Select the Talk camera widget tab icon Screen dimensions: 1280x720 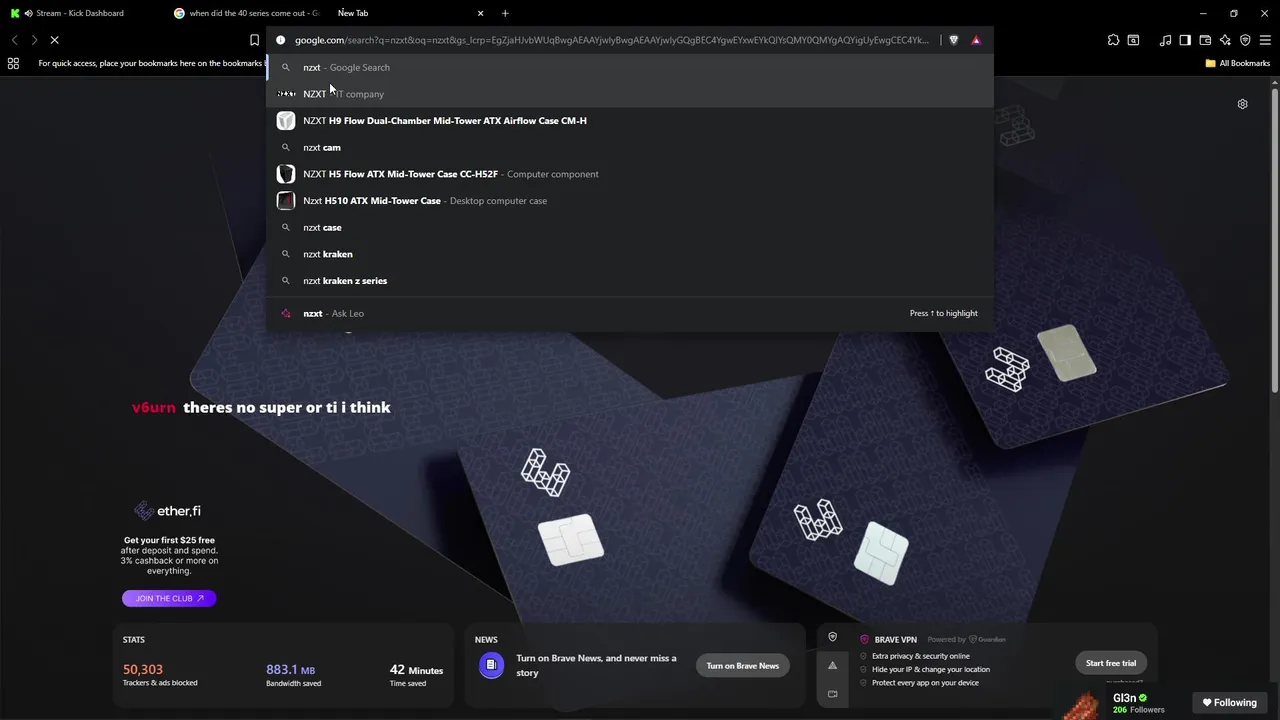(x=832, y=693)
